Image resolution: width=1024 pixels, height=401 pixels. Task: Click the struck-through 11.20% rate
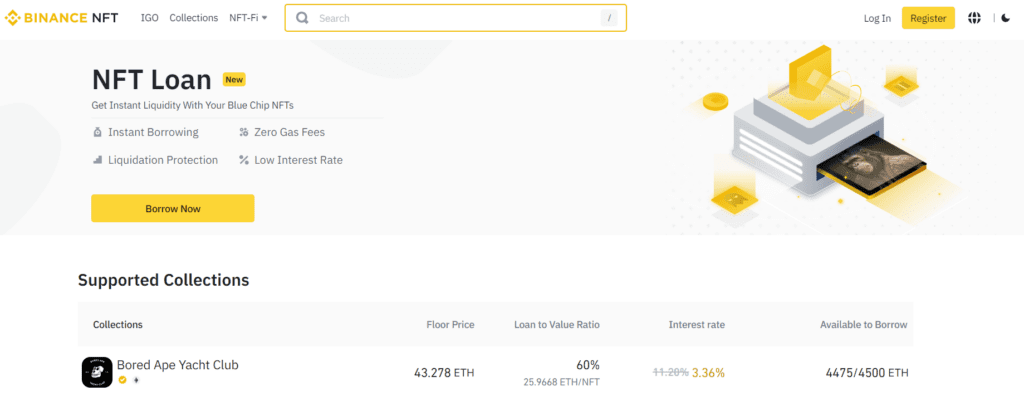pyautogui.click(x=671, y=372)
